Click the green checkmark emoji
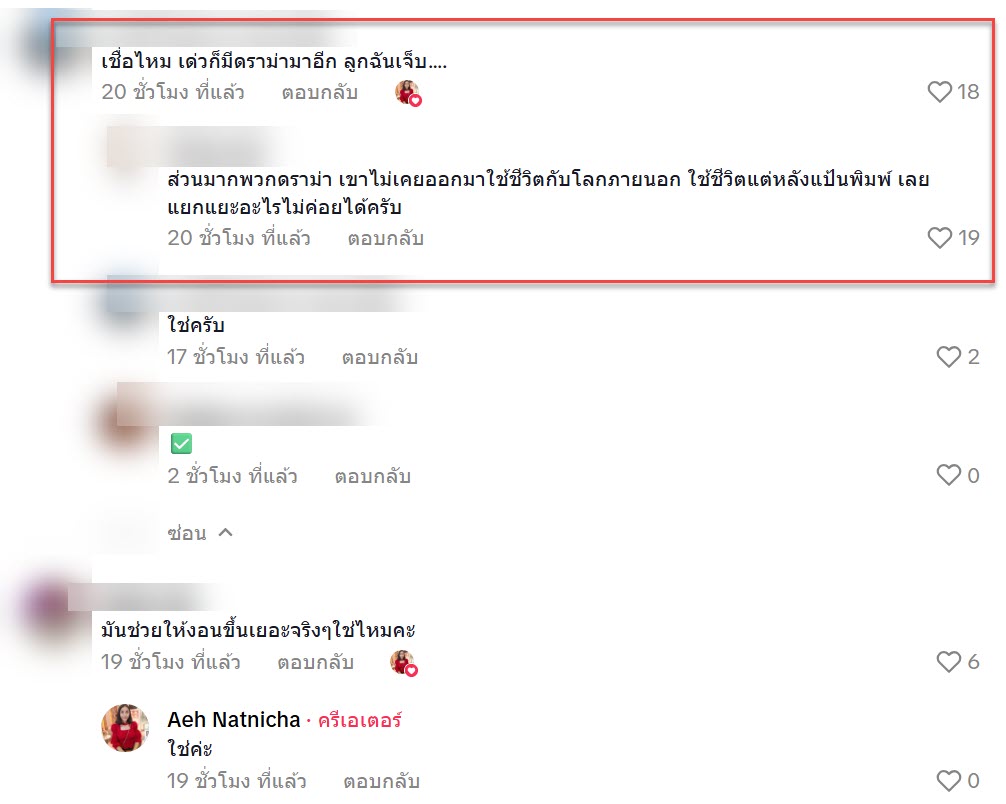 click(182, 443)
